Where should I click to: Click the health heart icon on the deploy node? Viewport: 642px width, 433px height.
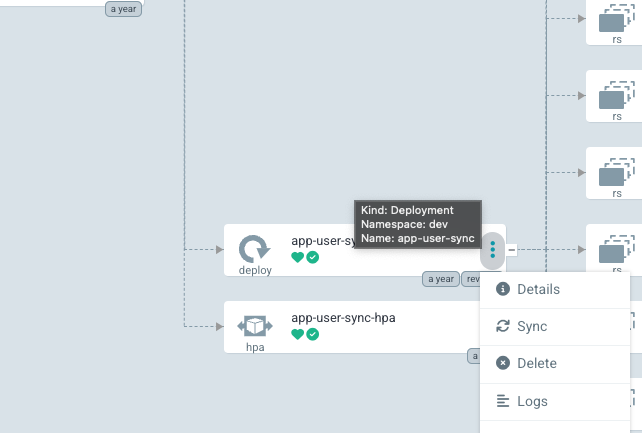(297, 257)
